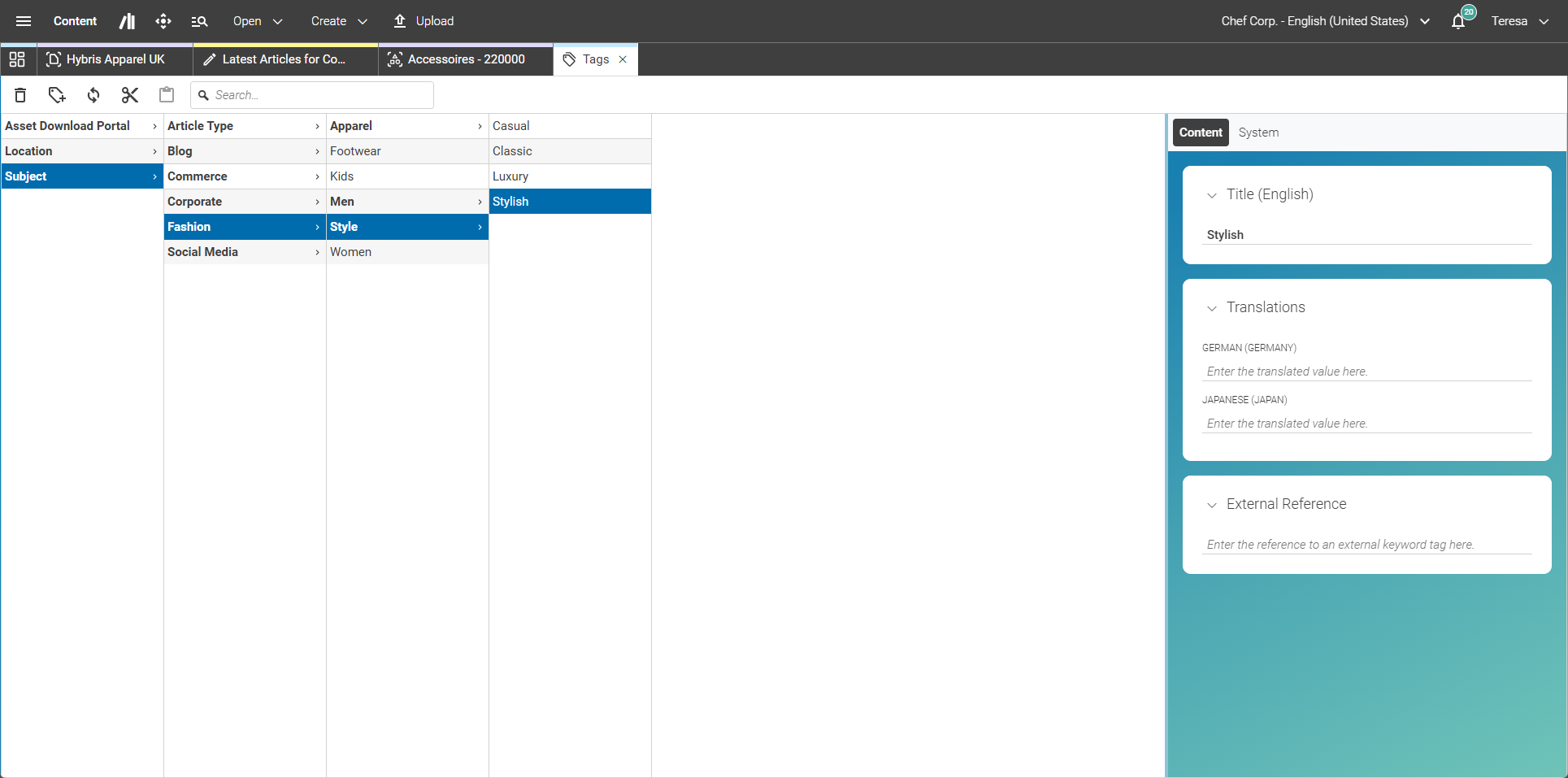Close the Tags tab
The height and width of the screenshot is (778, 1568).
tap(623, 59)
